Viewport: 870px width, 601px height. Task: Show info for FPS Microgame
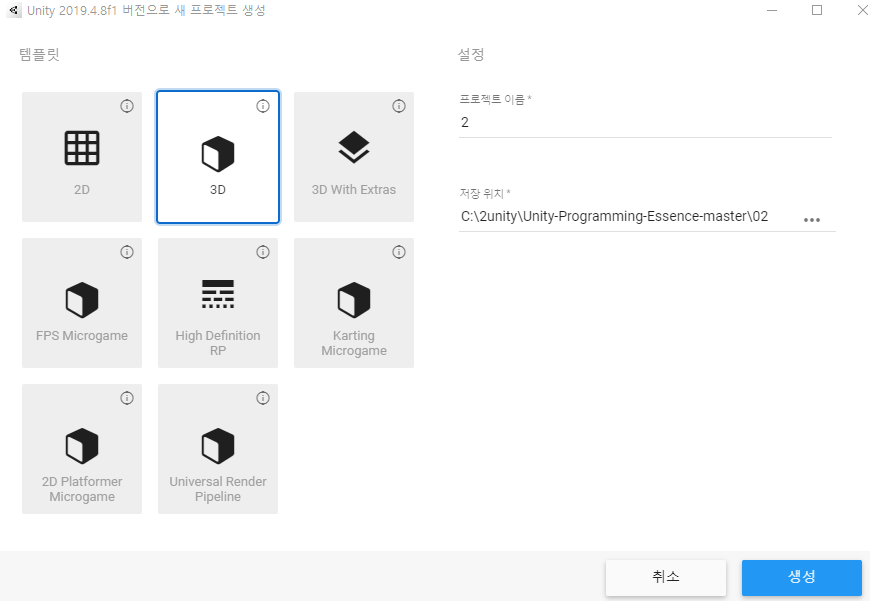tap(127, 252)
